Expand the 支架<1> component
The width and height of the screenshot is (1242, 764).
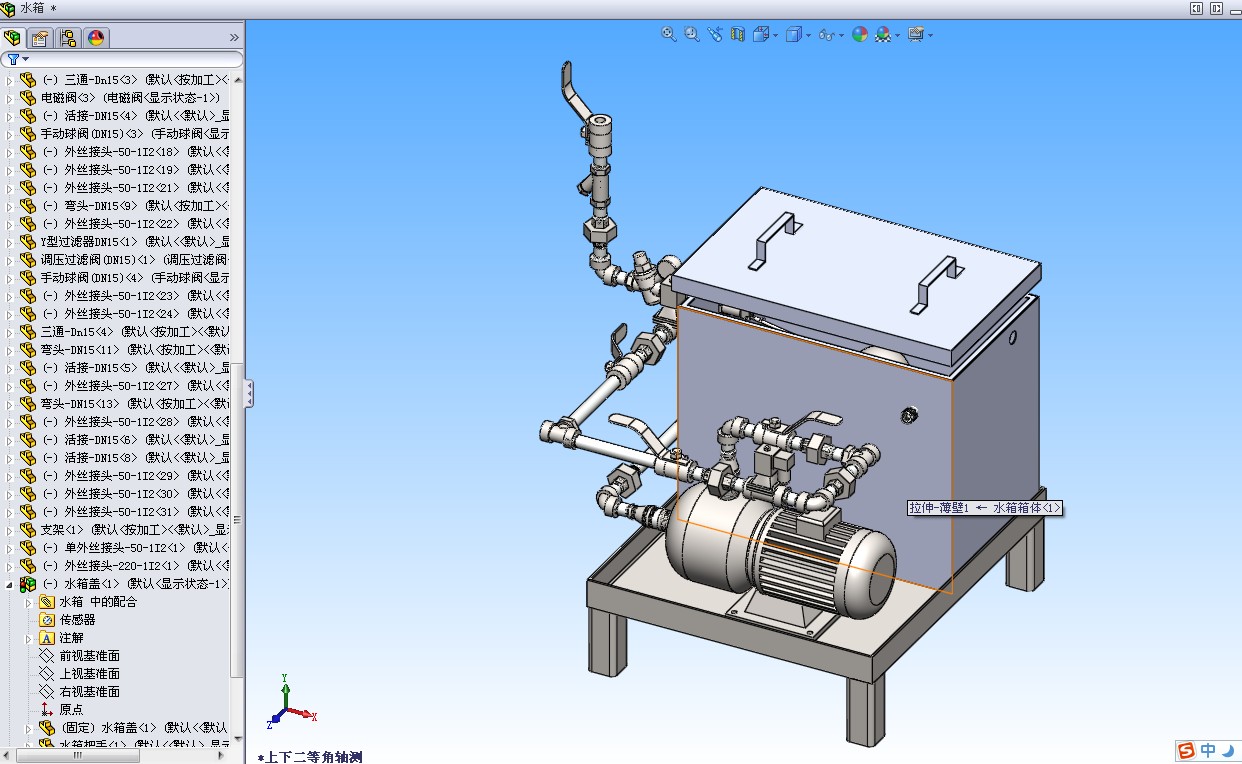pyautogui.click(x=11, y=530)
